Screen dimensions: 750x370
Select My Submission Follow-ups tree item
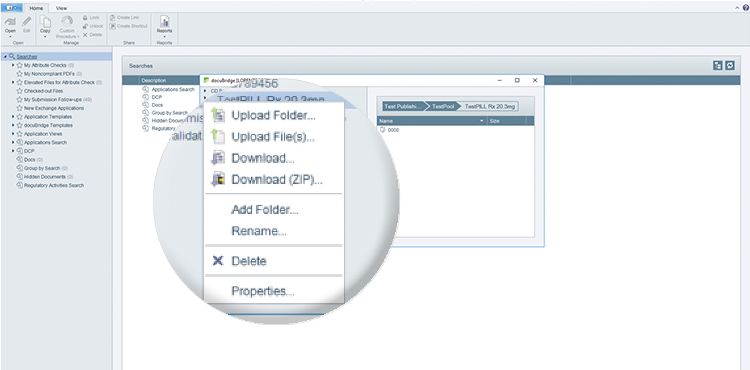click(x=54, y=99)
